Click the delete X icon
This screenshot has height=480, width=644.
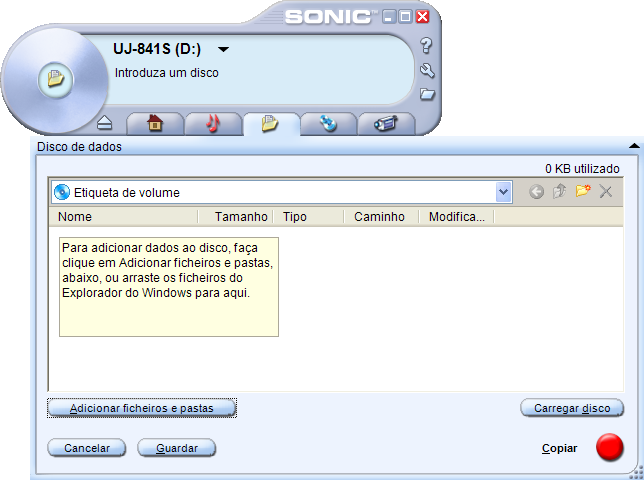point(606,191)
